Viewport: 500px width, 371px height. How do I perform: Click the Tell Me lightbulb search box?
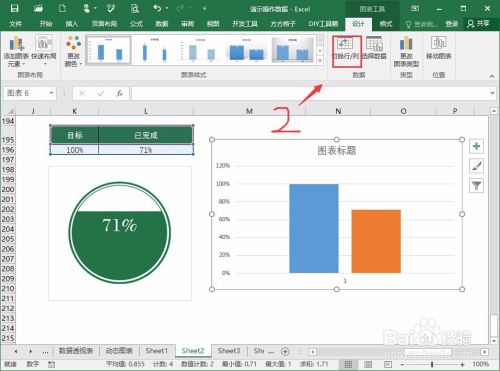click(x=421, y=24)
